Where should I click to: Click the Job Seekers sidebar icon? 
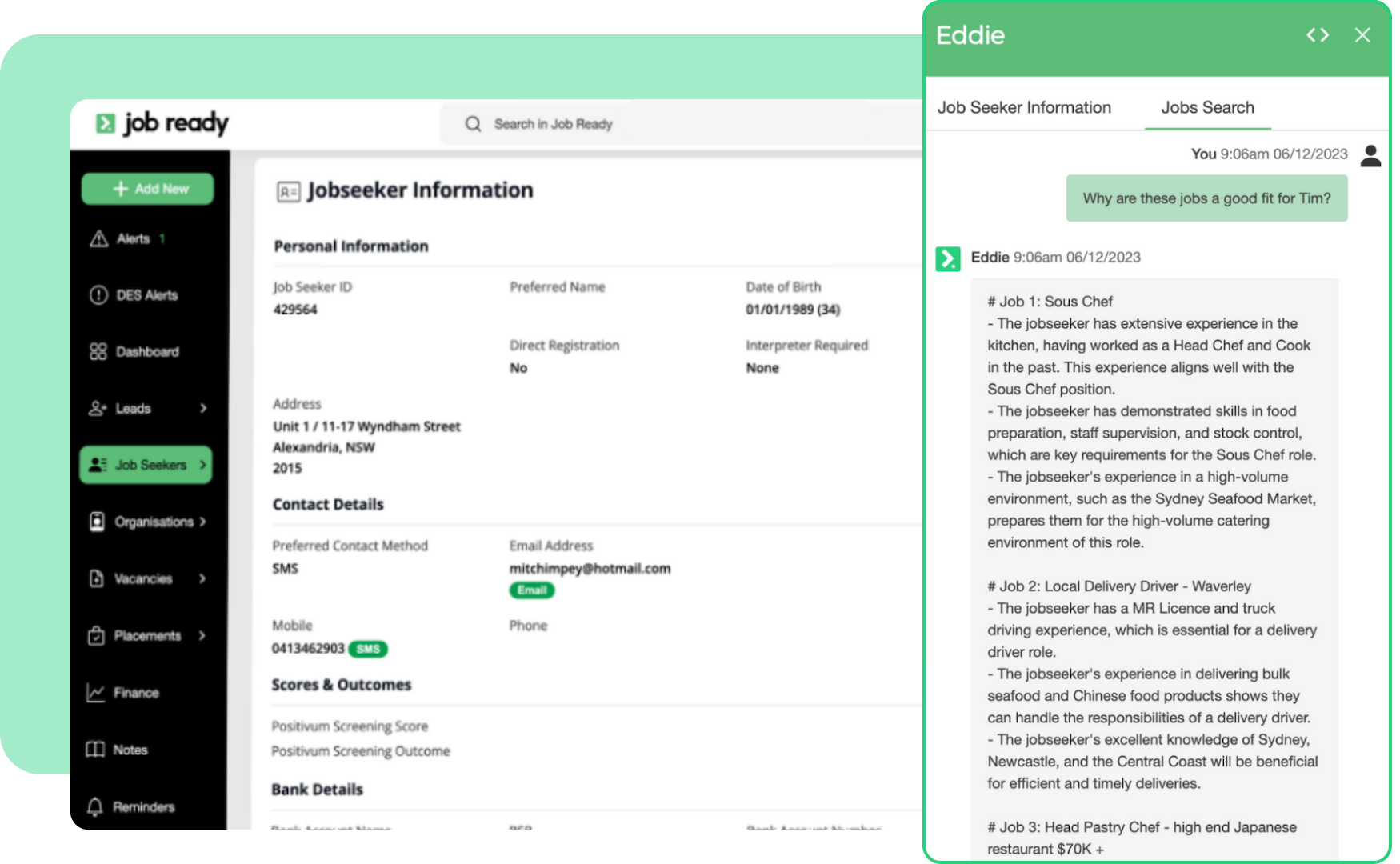98,465
